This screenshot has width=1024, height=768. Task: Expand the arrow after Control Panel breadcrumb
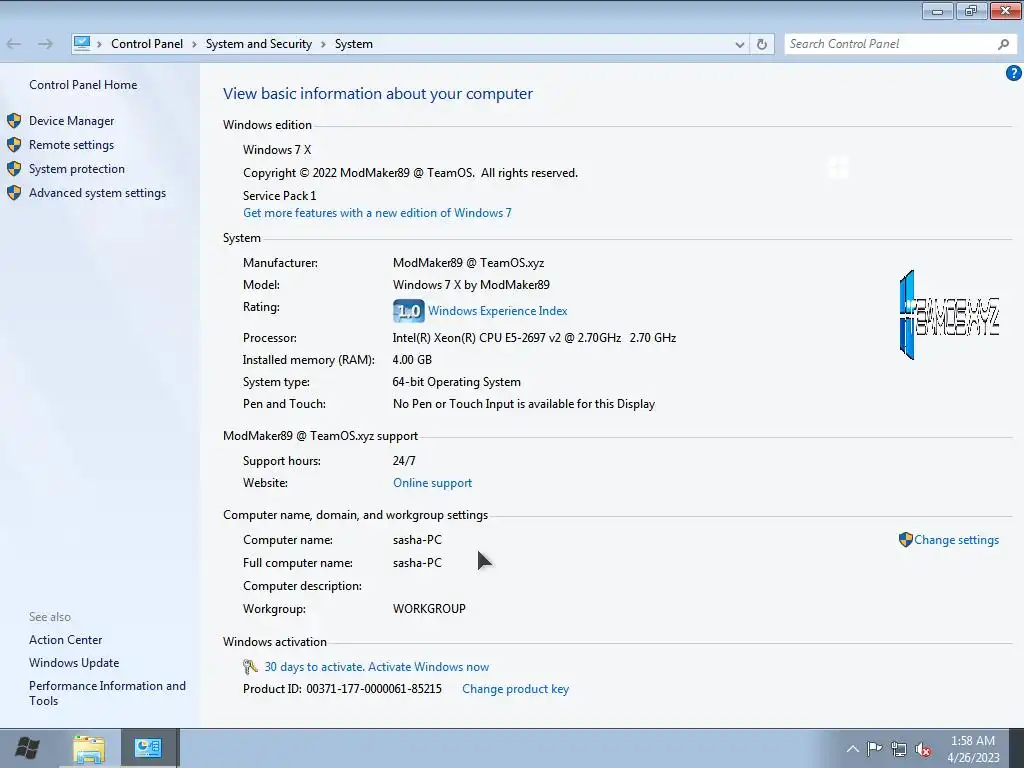[194, 44]
